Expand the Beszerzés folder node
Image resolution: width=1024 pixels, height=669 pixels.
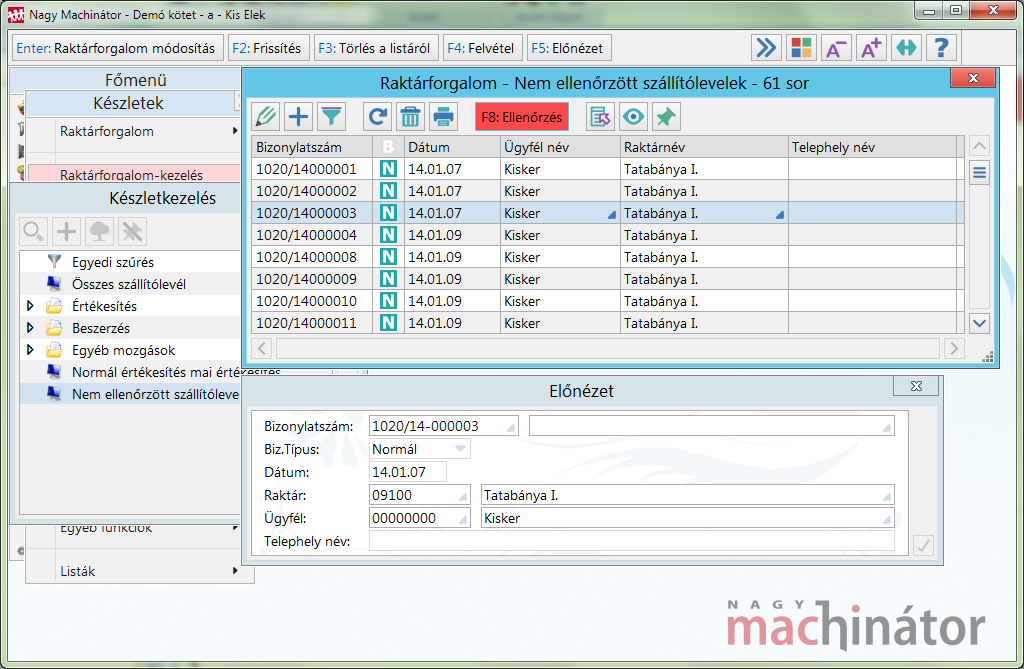click(x=30, y=328)
